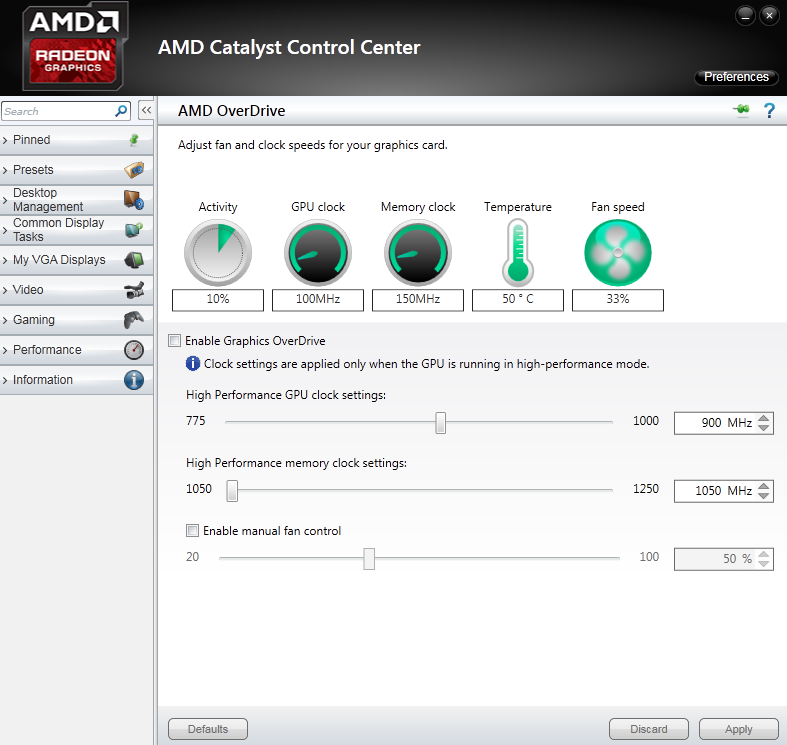
Task: Click the memory clock slider handle
Action: coord(232,490)
